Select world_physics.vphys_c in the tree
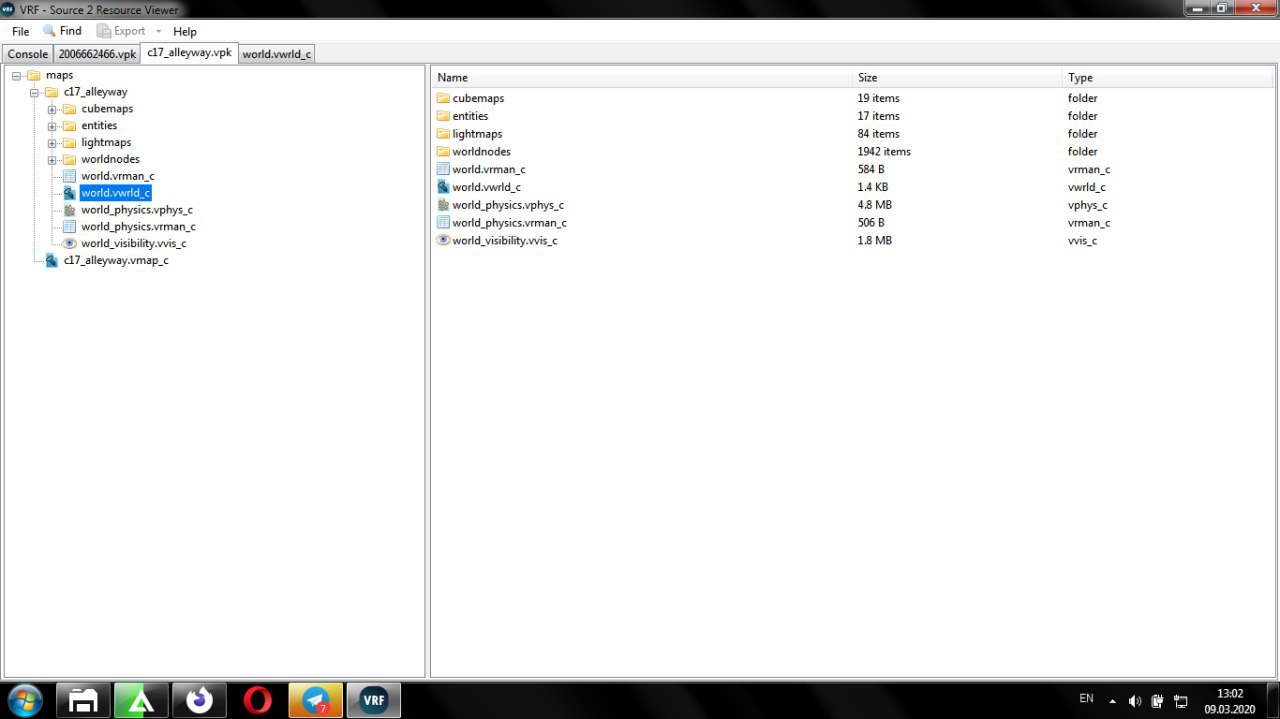 (x=137, y=210)
